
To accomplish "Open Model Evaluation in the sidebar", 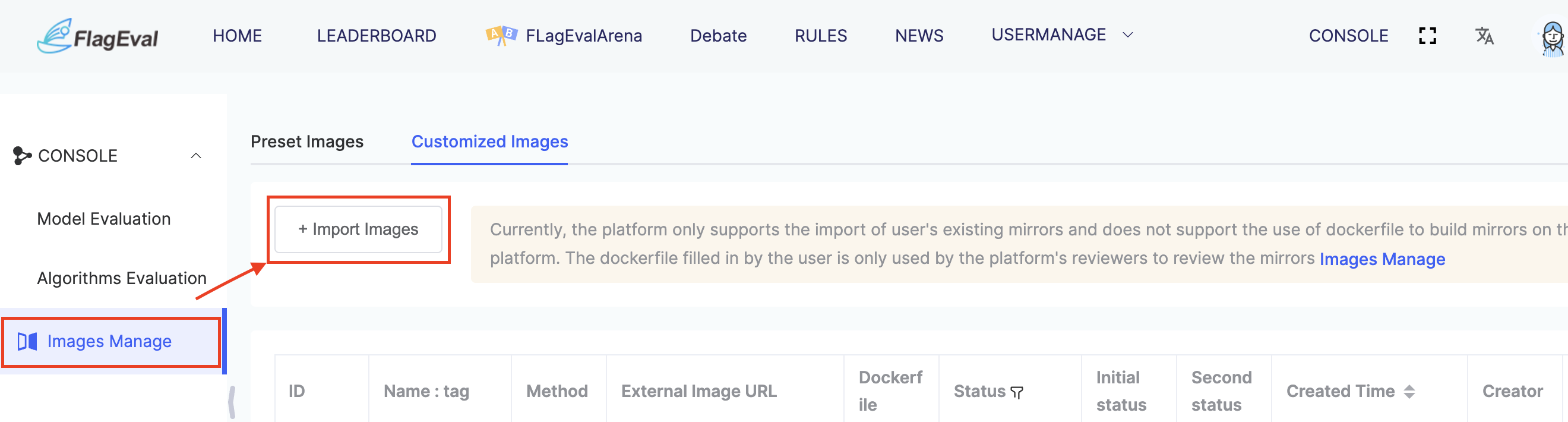I will click(x=103, y=219).
